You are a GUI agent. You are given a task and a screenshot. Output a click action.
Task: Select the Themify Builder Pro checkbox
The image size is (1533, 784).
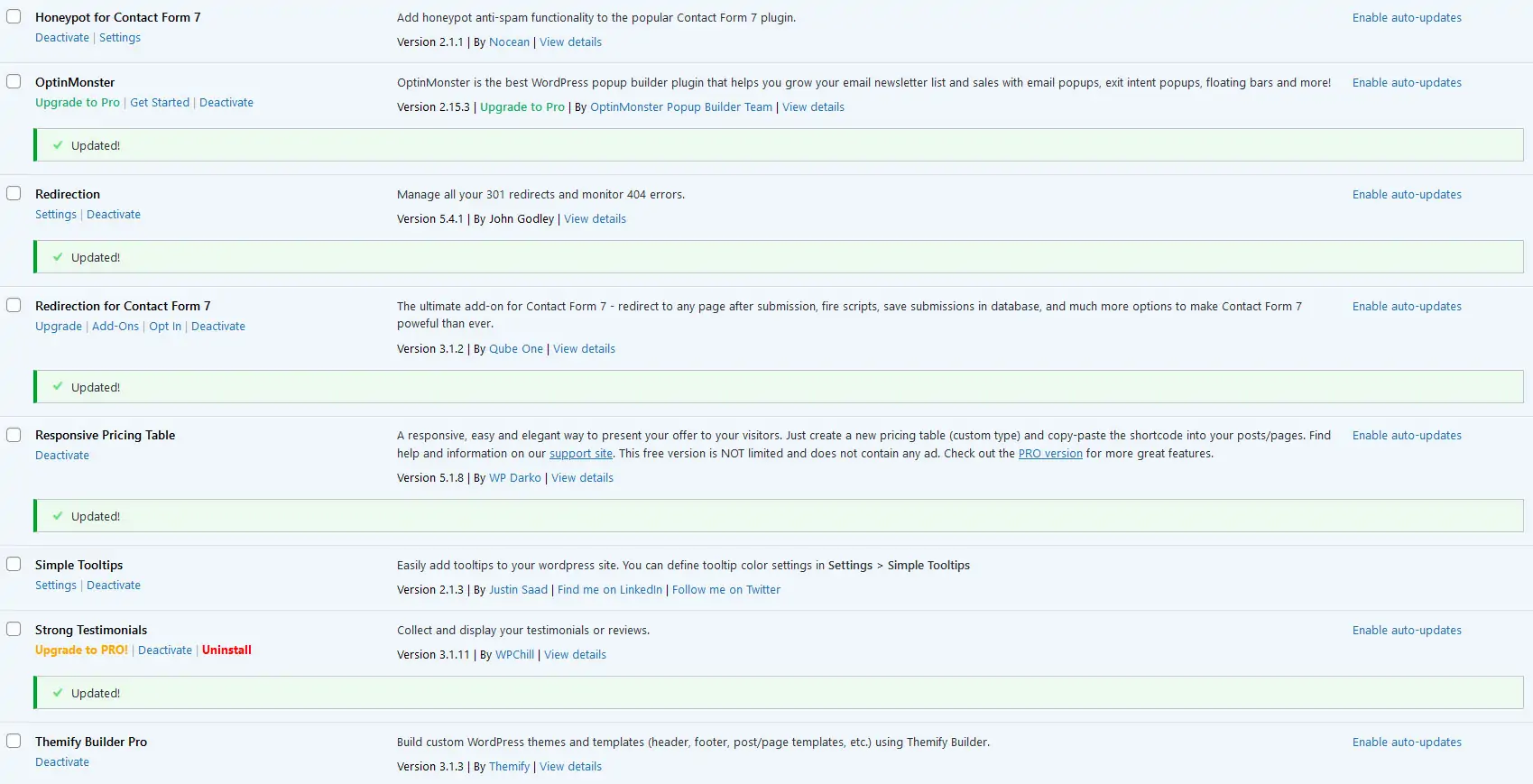point(14,742)
